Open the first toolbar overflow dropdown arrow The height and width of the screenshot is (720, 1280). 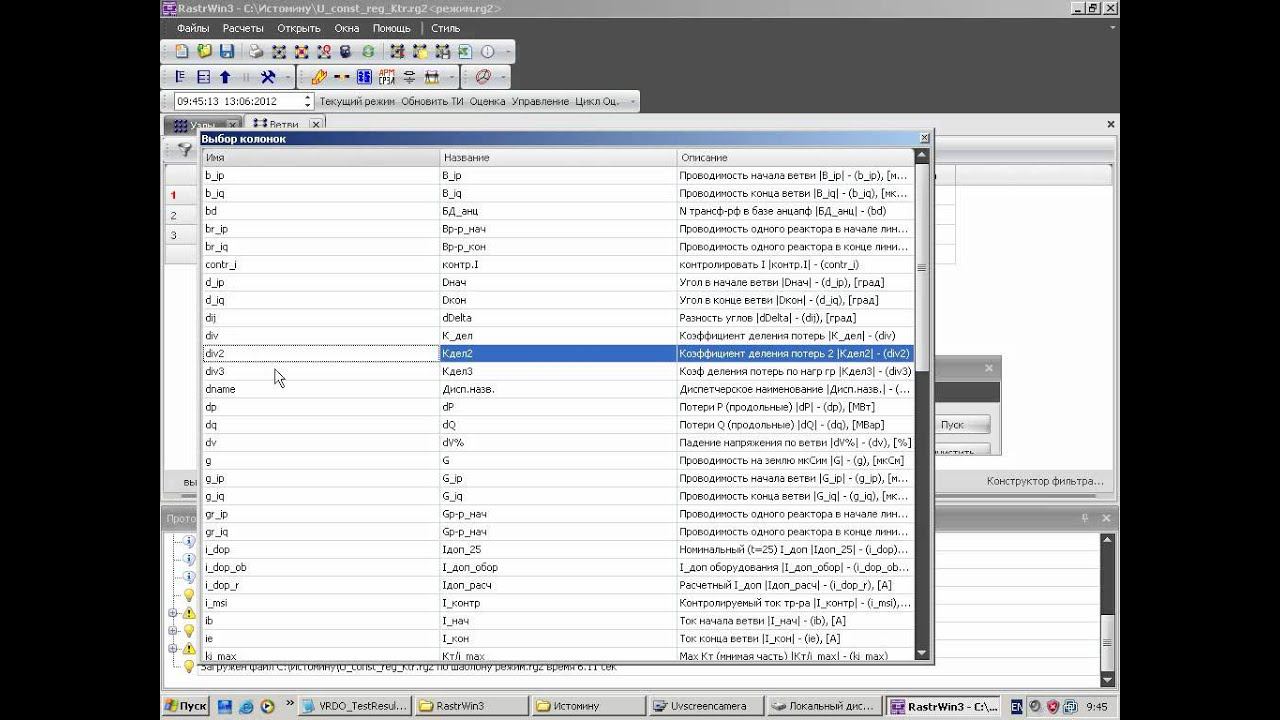[x=509, y=52]
